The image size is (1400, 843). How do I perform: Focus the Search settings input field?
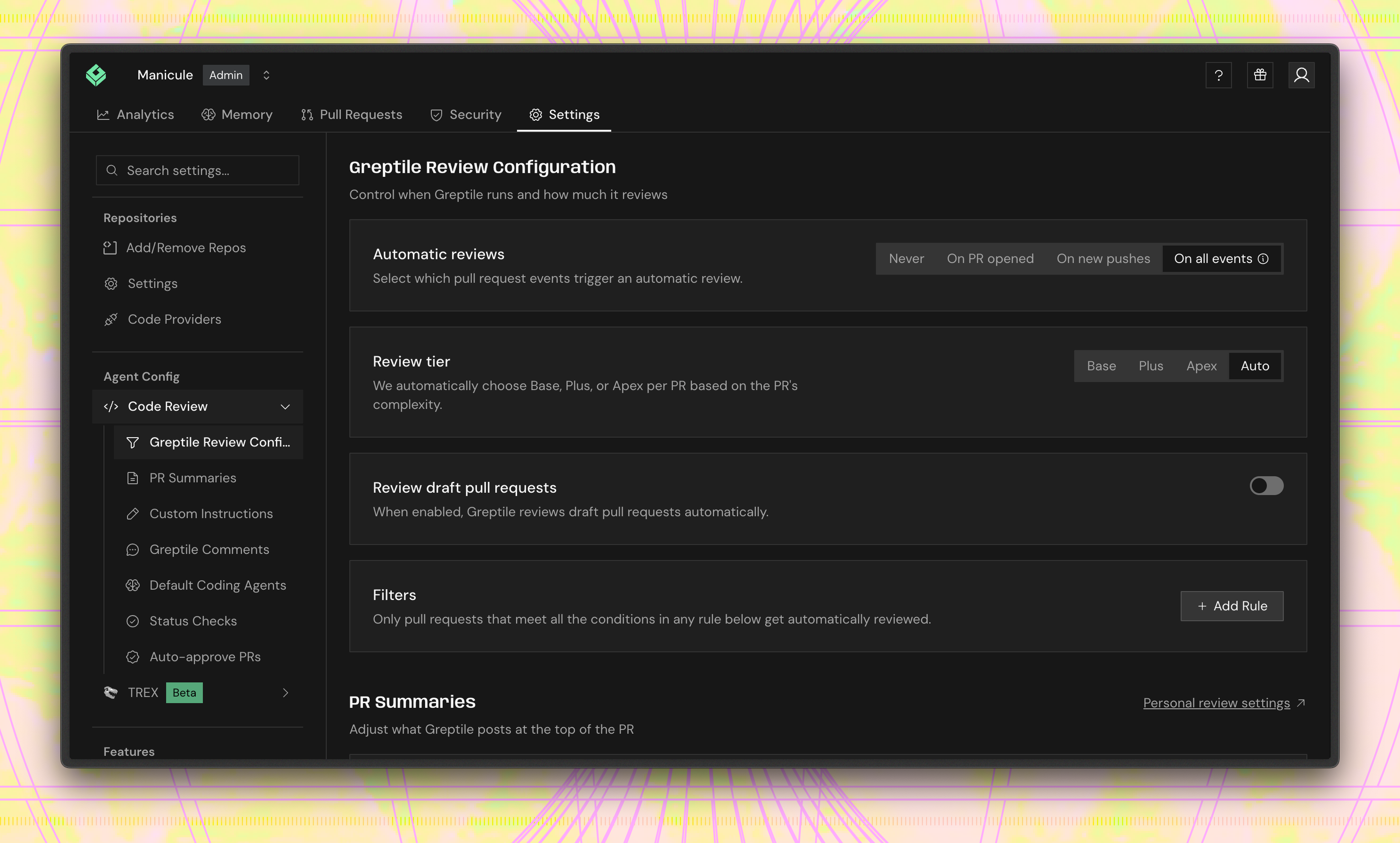point(197,170)
